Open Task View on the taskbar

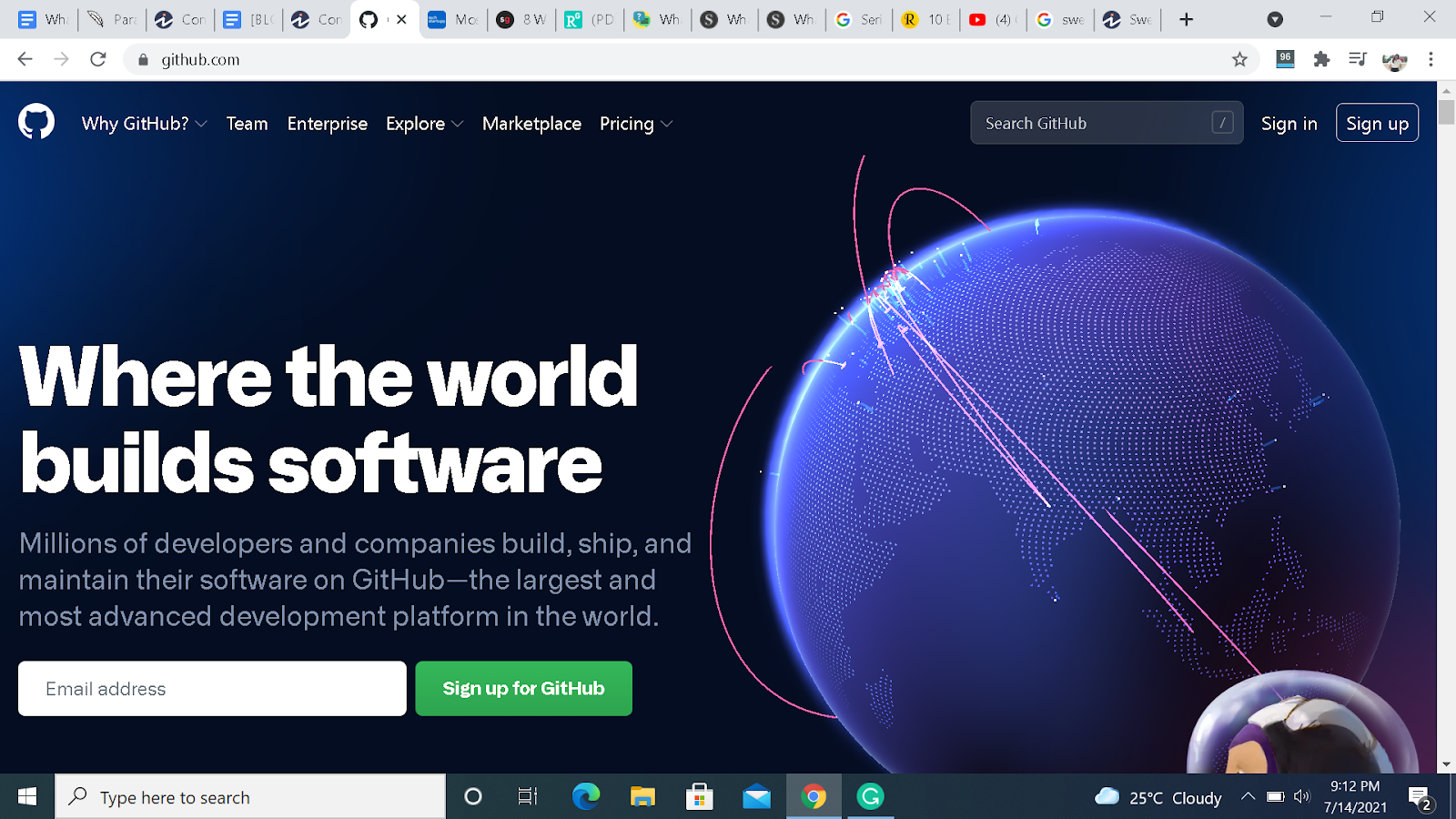[527, 797]
